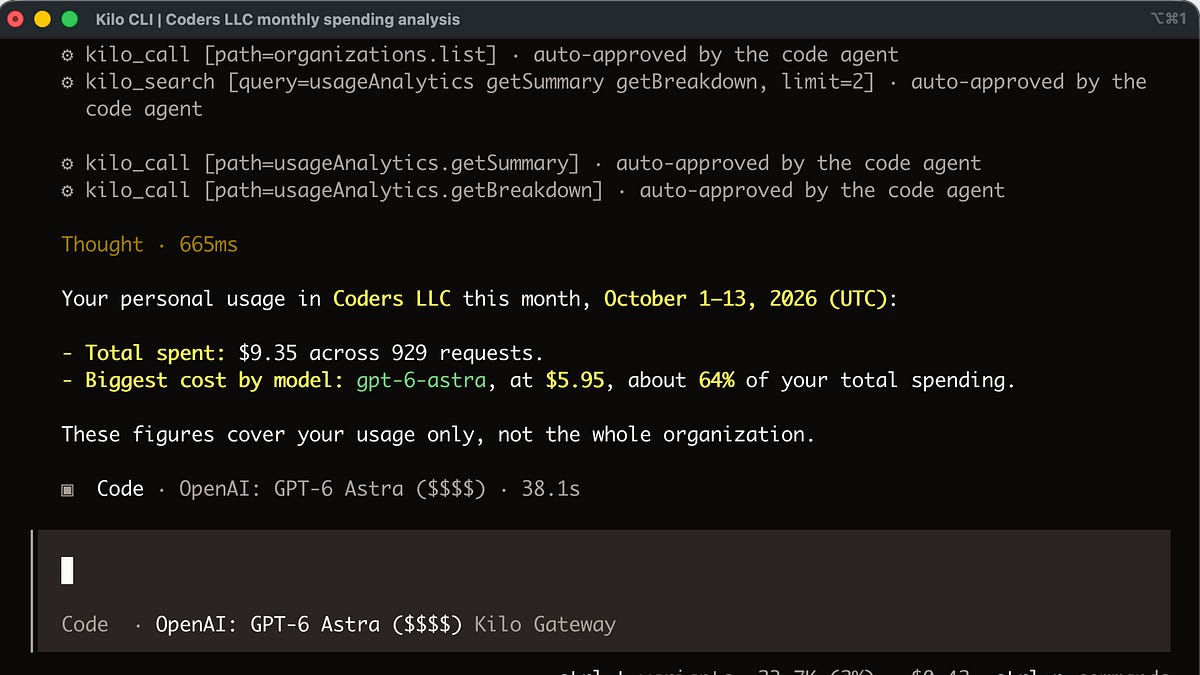The height and width of the screenshot is (675, 1200).
Task: Click the highlighted "$5.95" amount
Action: pyautogui.click(x=575, y=380)
